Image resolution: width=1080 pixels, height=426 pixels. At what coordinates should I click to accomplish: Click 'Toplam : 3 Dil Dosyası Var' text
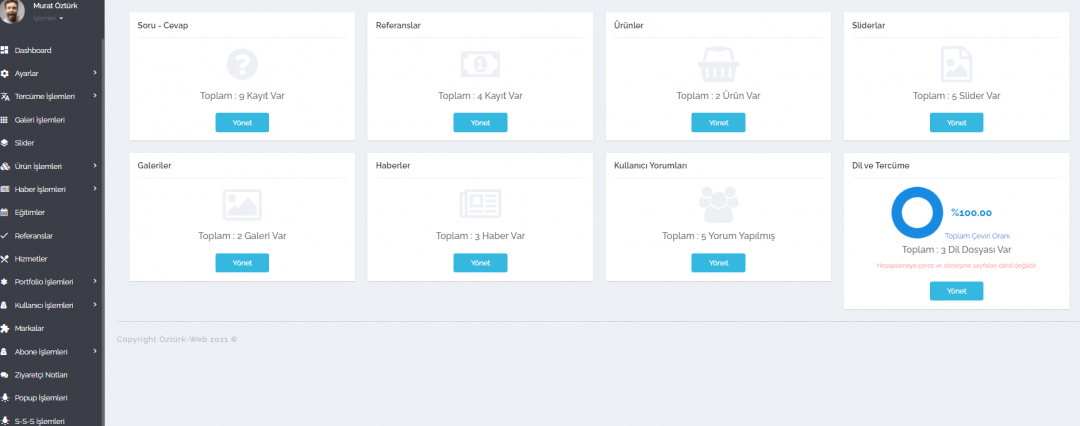(957, 250)
